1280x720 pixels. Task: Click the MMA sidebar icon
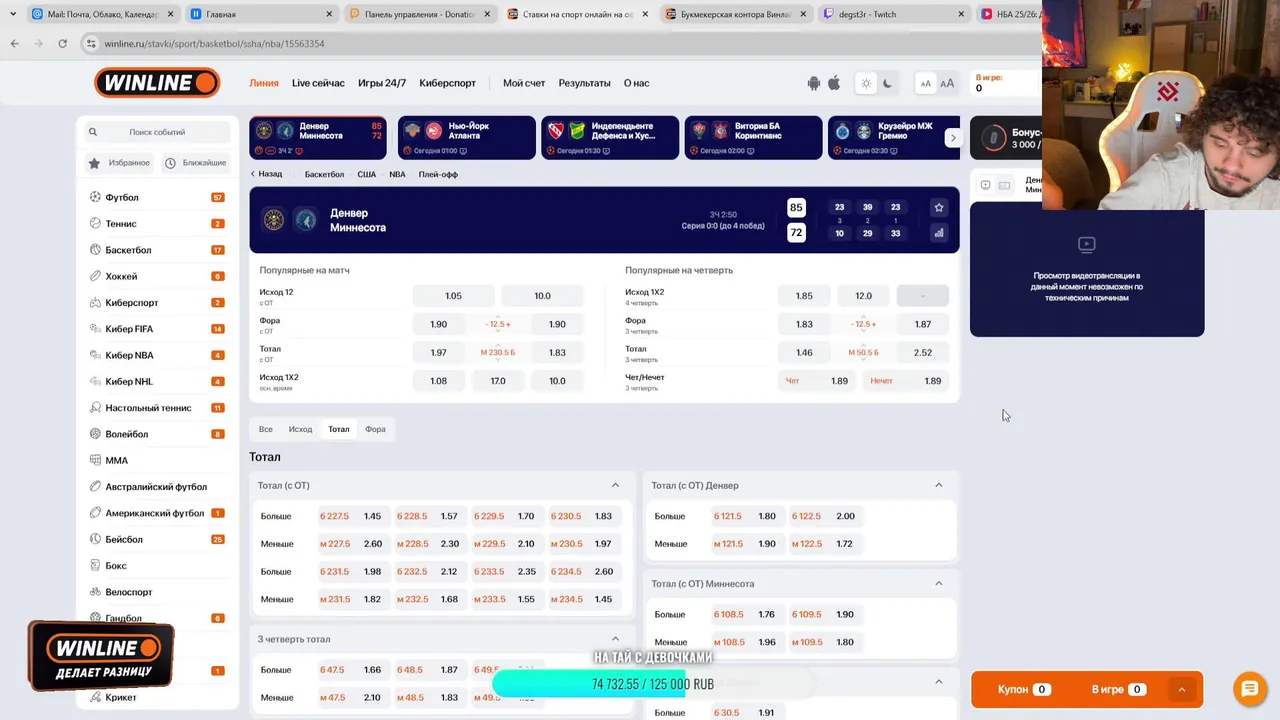coord(95,460)
